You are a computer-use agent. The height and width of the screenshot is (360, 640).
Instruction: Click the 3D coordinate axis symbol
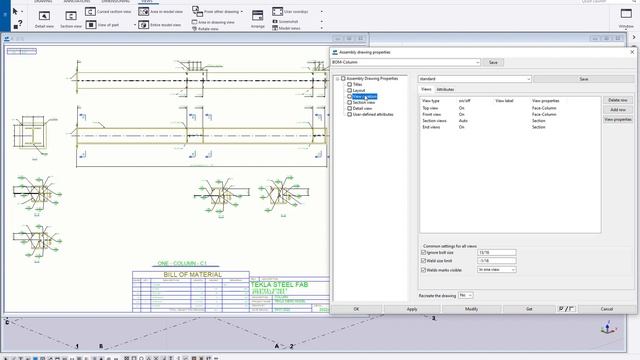pyautogui.click(x=608, y=328)
